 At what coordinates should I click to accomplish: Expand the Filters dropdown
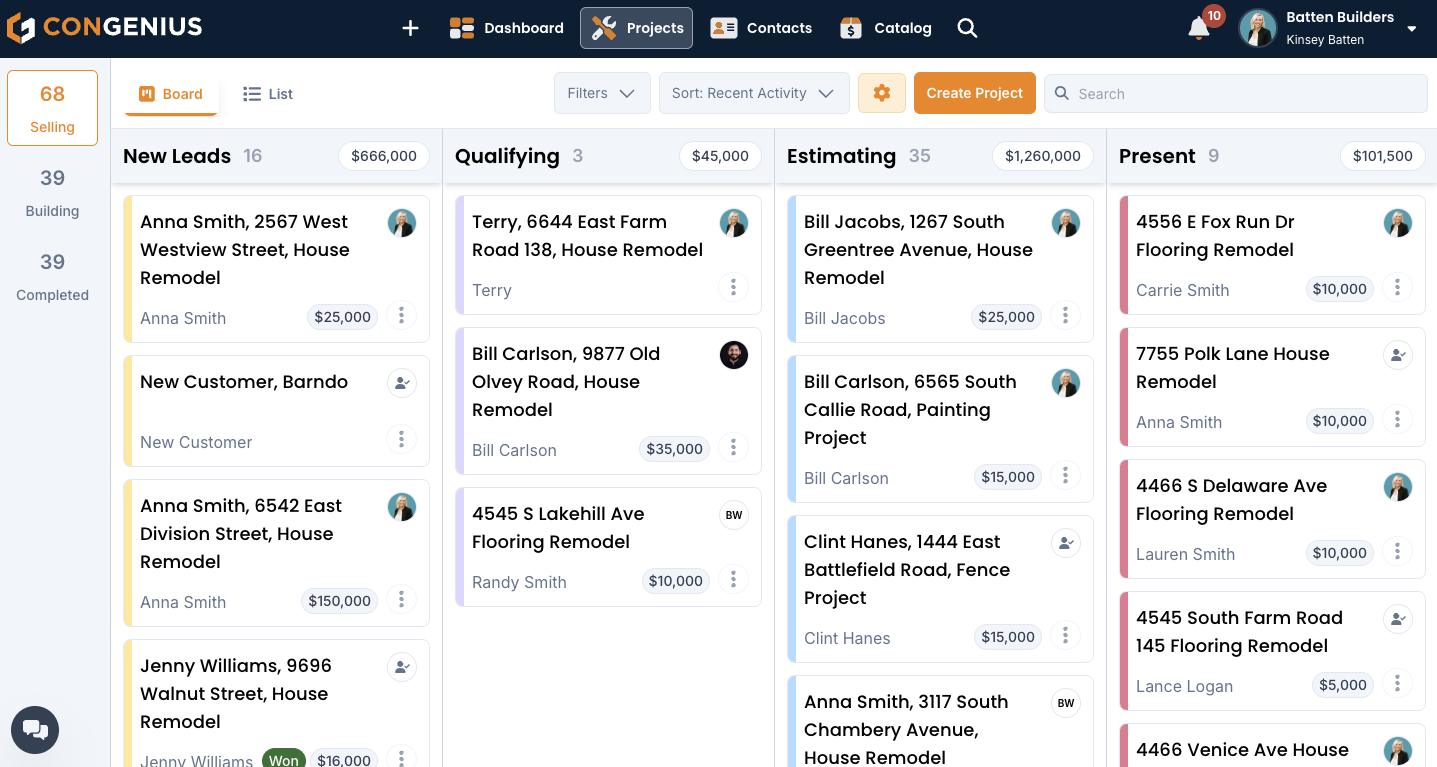[x=602, y=92]
